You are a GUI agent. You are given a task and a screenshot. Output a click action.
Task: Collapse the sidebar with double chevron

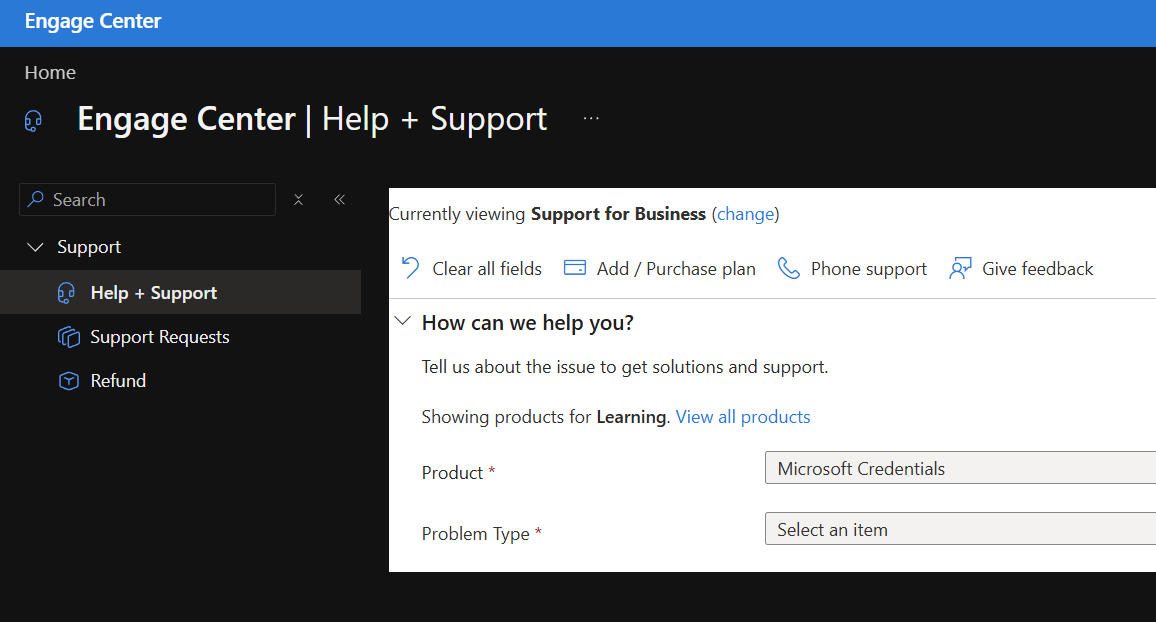point(340,199)
